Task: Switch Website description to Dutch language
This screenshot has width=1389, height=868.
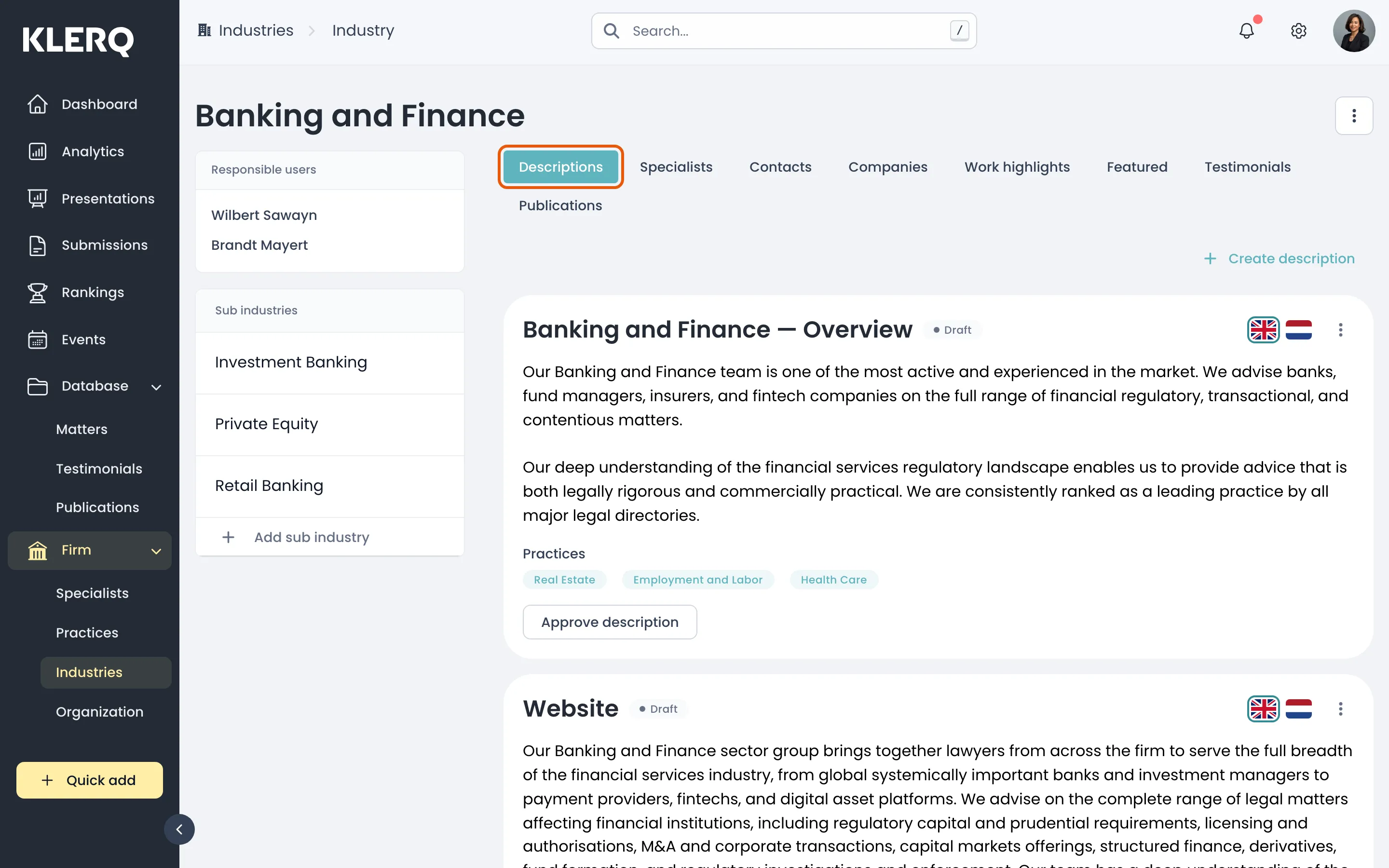Action: pyautogui.click(x=1298, y=708)
